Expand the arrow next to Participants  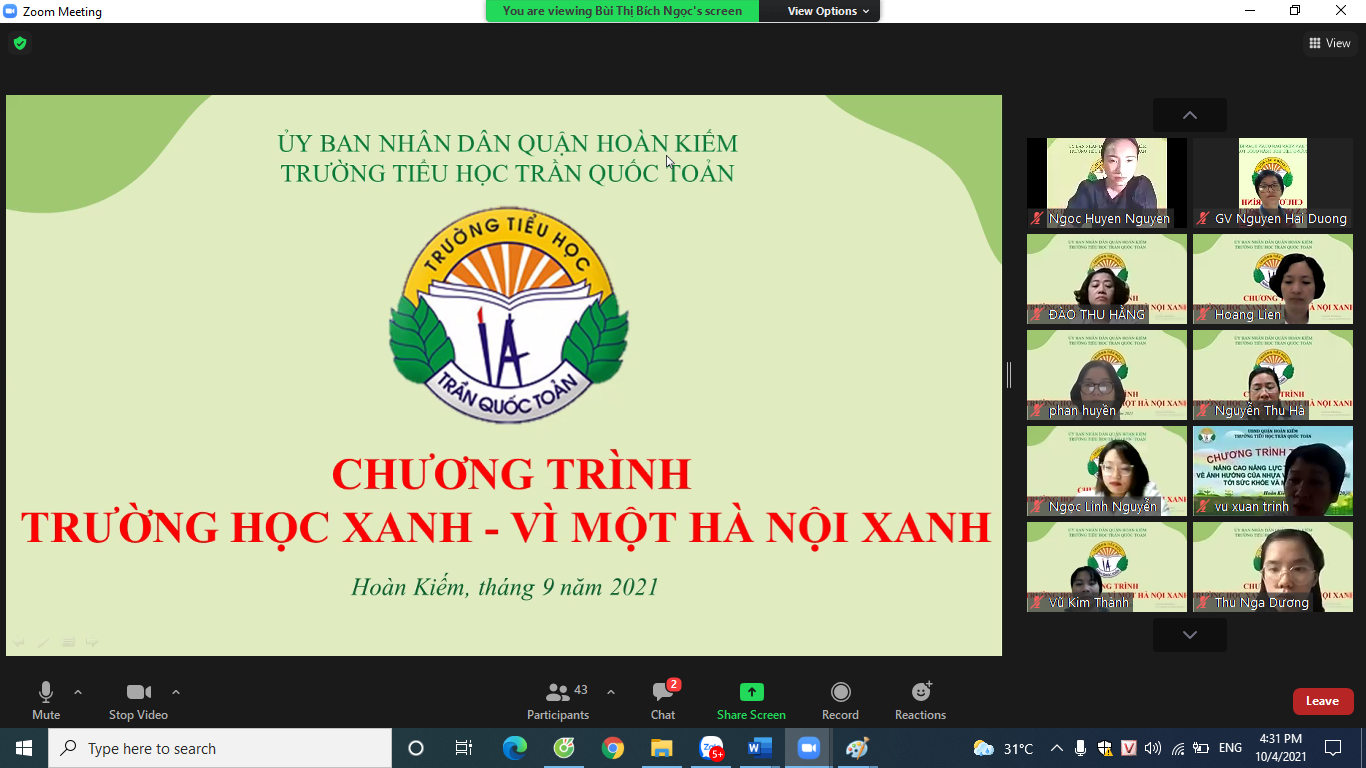(611, 692)
